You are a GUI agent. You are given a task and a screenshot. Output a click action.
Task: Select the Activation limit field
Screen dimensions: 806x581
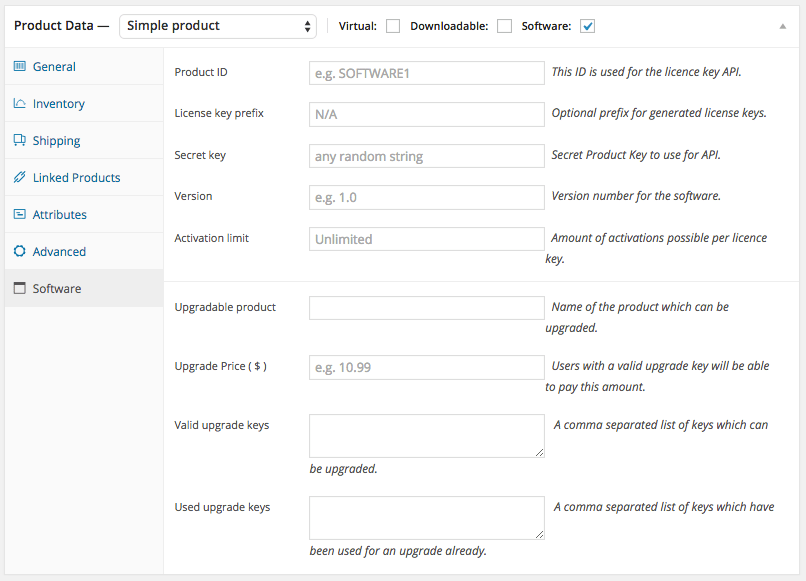click(426, 239)
